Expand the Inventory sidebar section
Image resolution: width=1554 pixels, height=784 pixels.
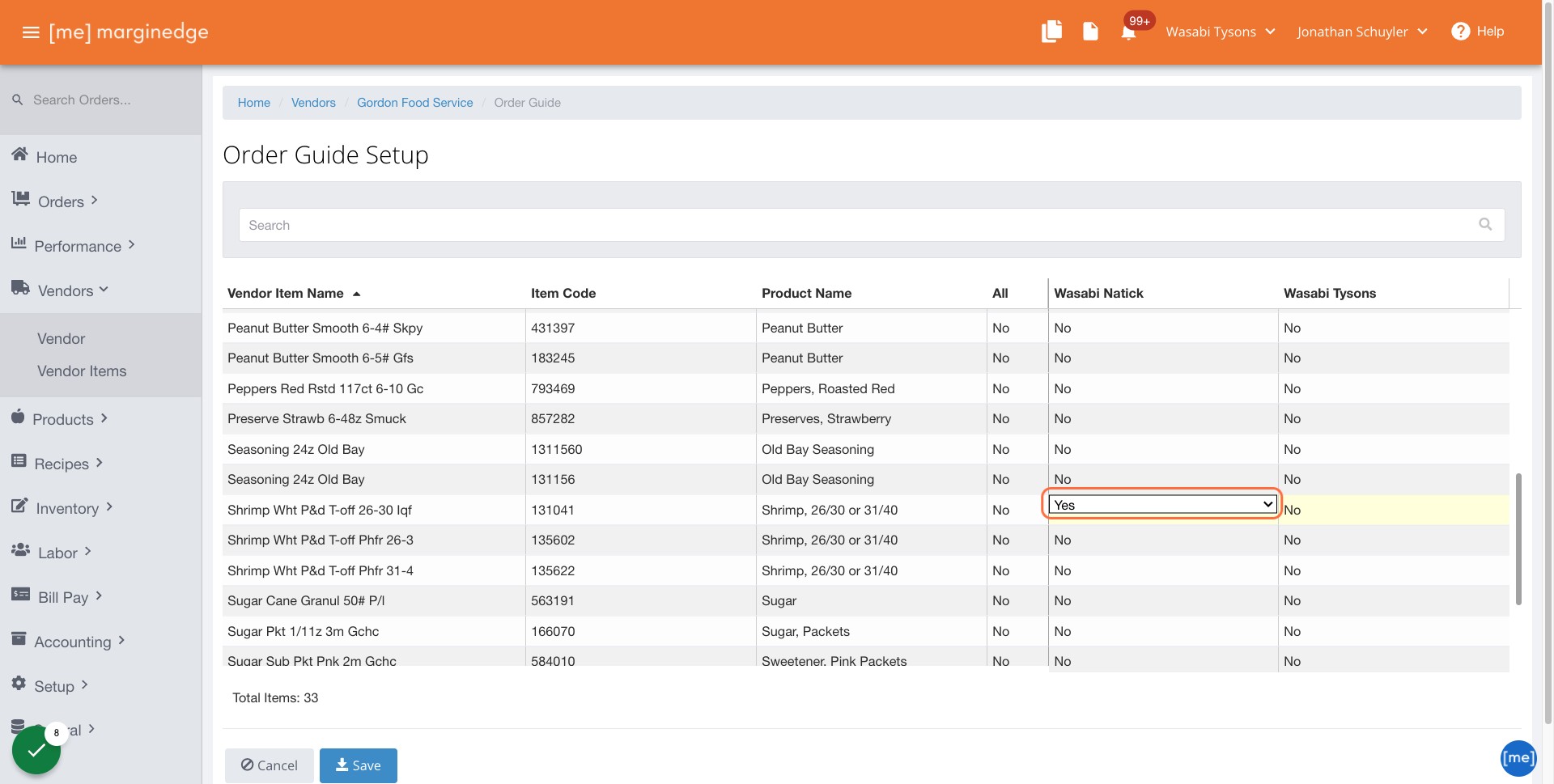pos(109,507)
